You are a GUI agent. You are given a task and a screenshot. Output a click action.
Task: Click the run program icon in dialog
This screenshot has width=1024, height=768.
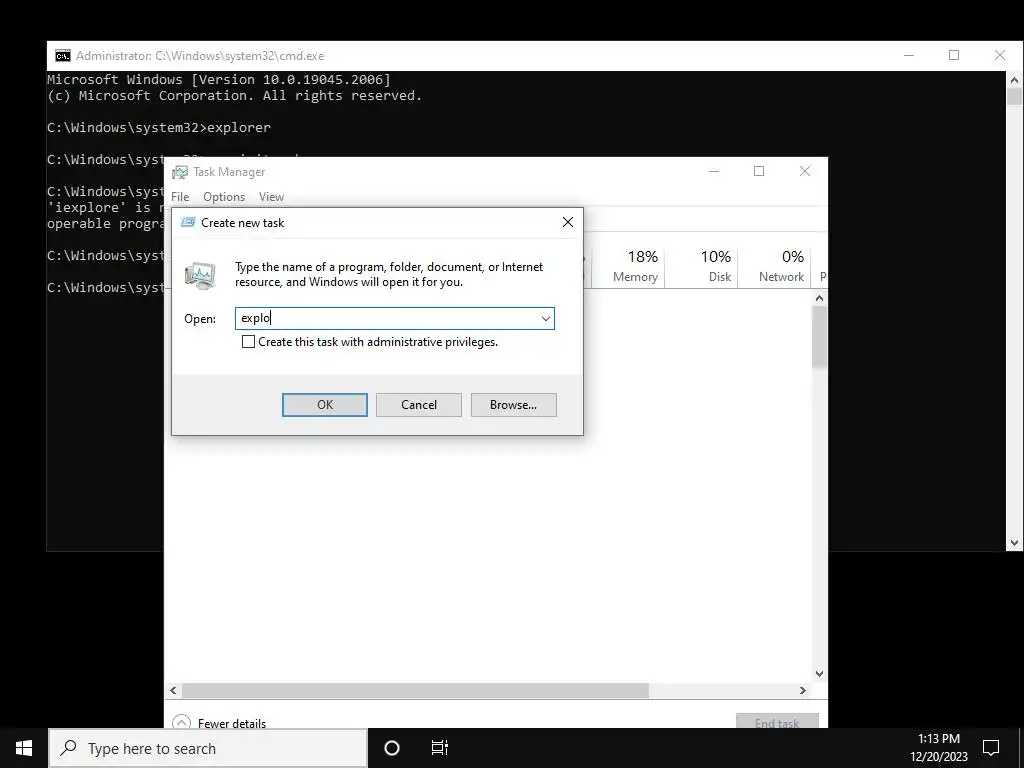[x=200, y=276]
